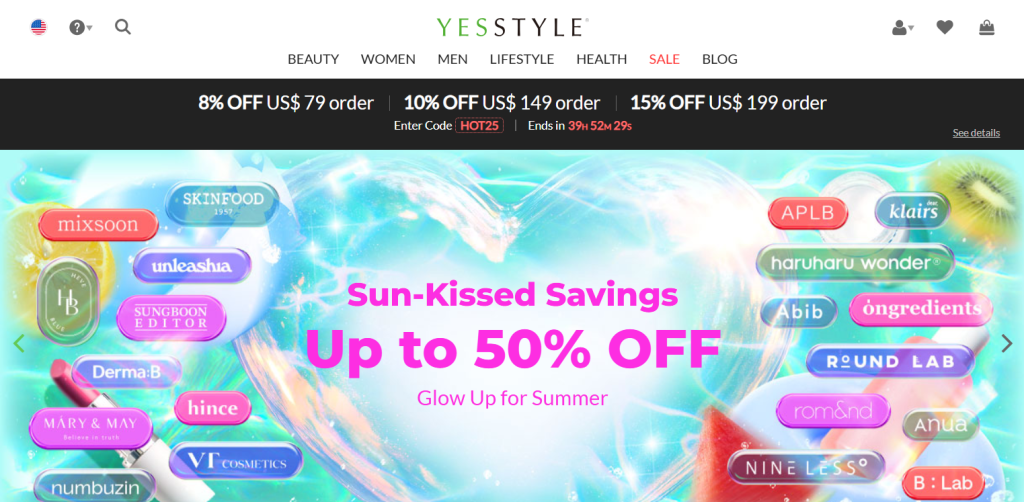Open the user account dropdown
Viewport: 1024px width, 502px height.
point(903,27)
